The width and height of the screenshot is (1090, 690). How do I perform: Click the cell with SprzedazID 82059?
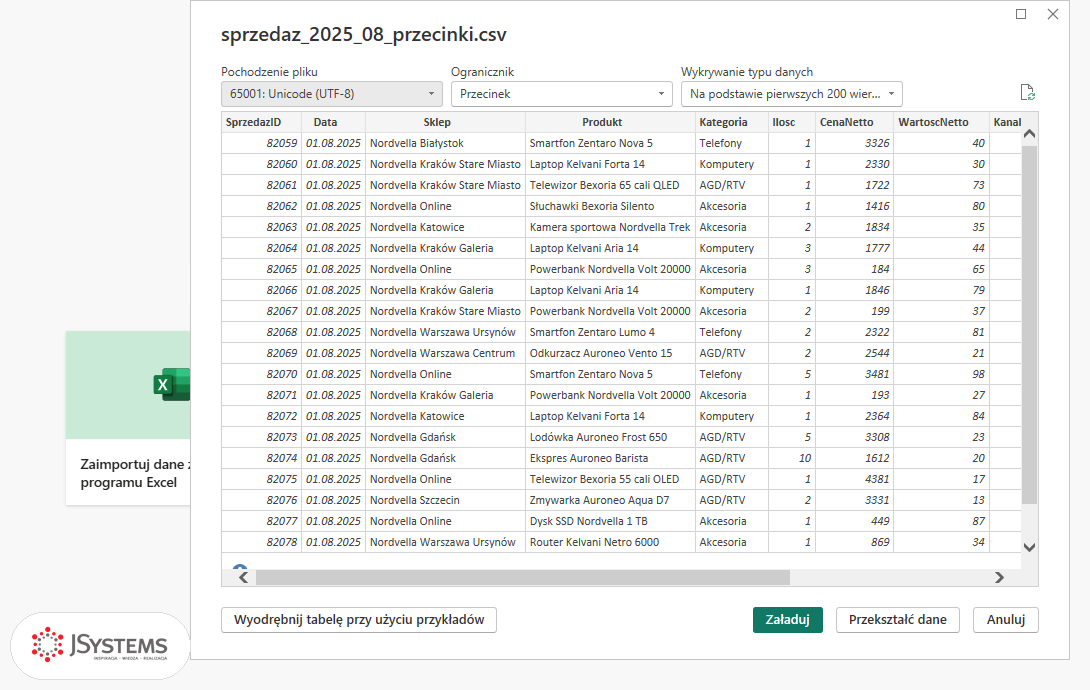tap(261, 143)
